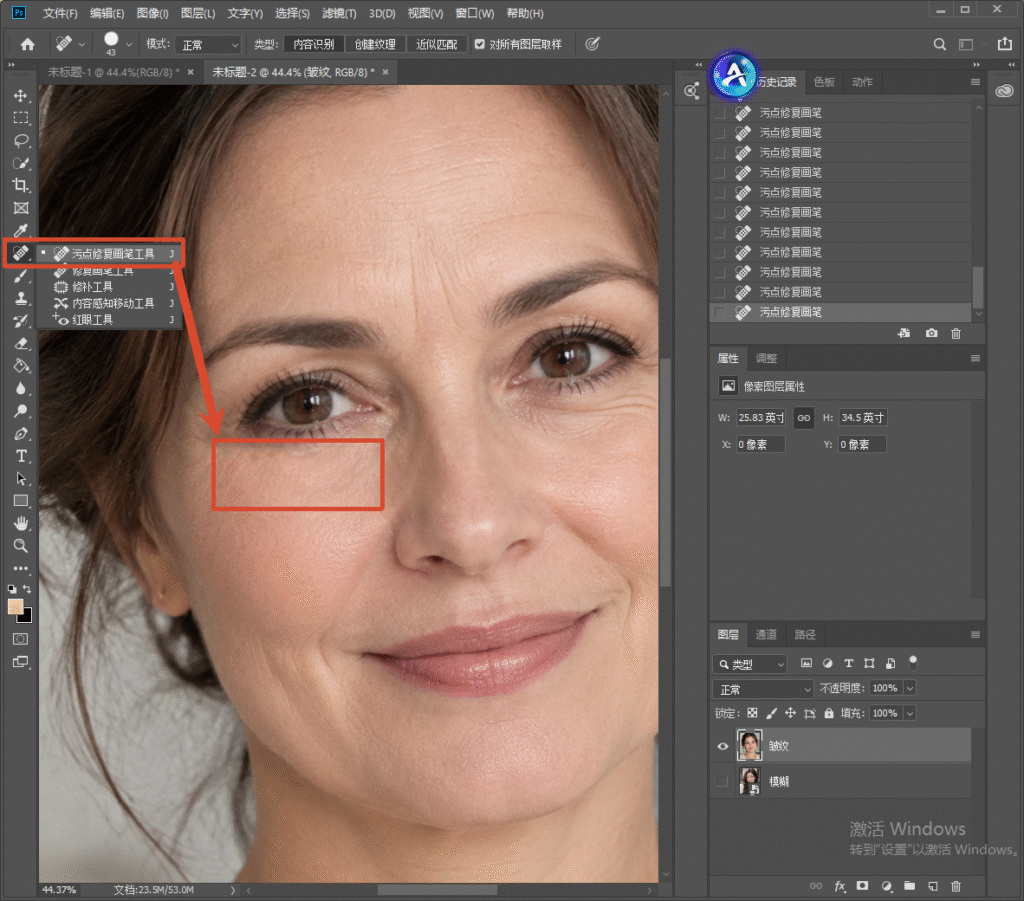The width and height of the screenshot is (1024, 901).
Task: Select the Rectangular Marquee tool
Action: [21, 118]
